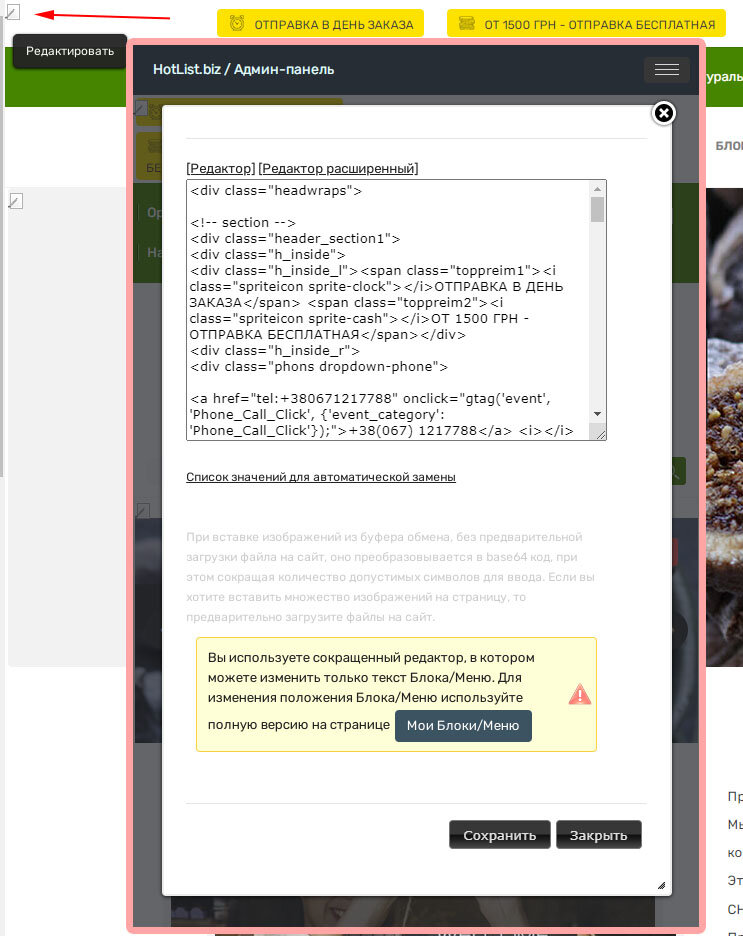Click the scrollbar thumb in the code textarea
Viewport: 743px width, 936px height.
[x=597, y=209]
